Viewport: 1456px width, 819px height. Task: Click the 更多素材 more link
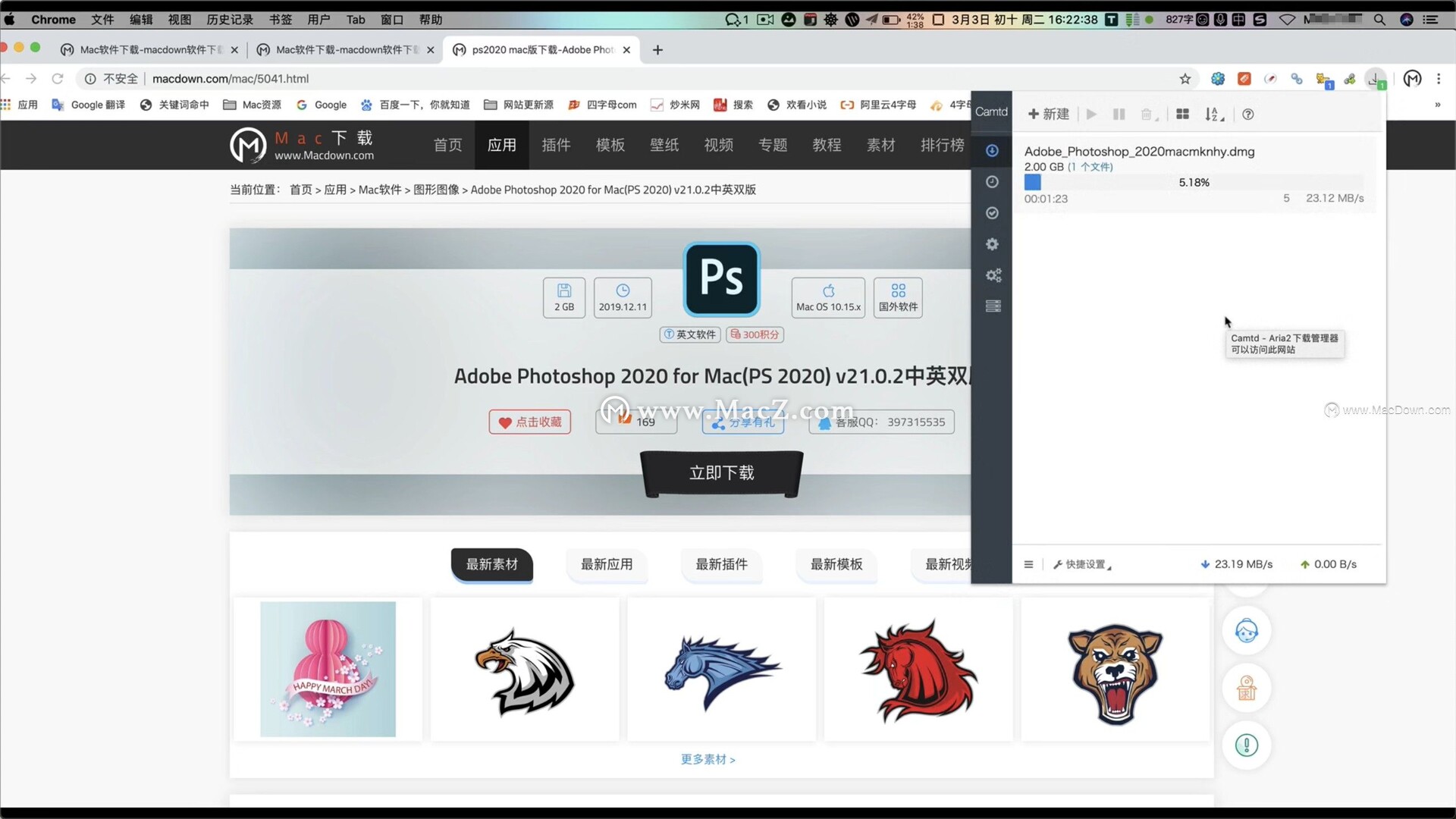coord(708,759)
